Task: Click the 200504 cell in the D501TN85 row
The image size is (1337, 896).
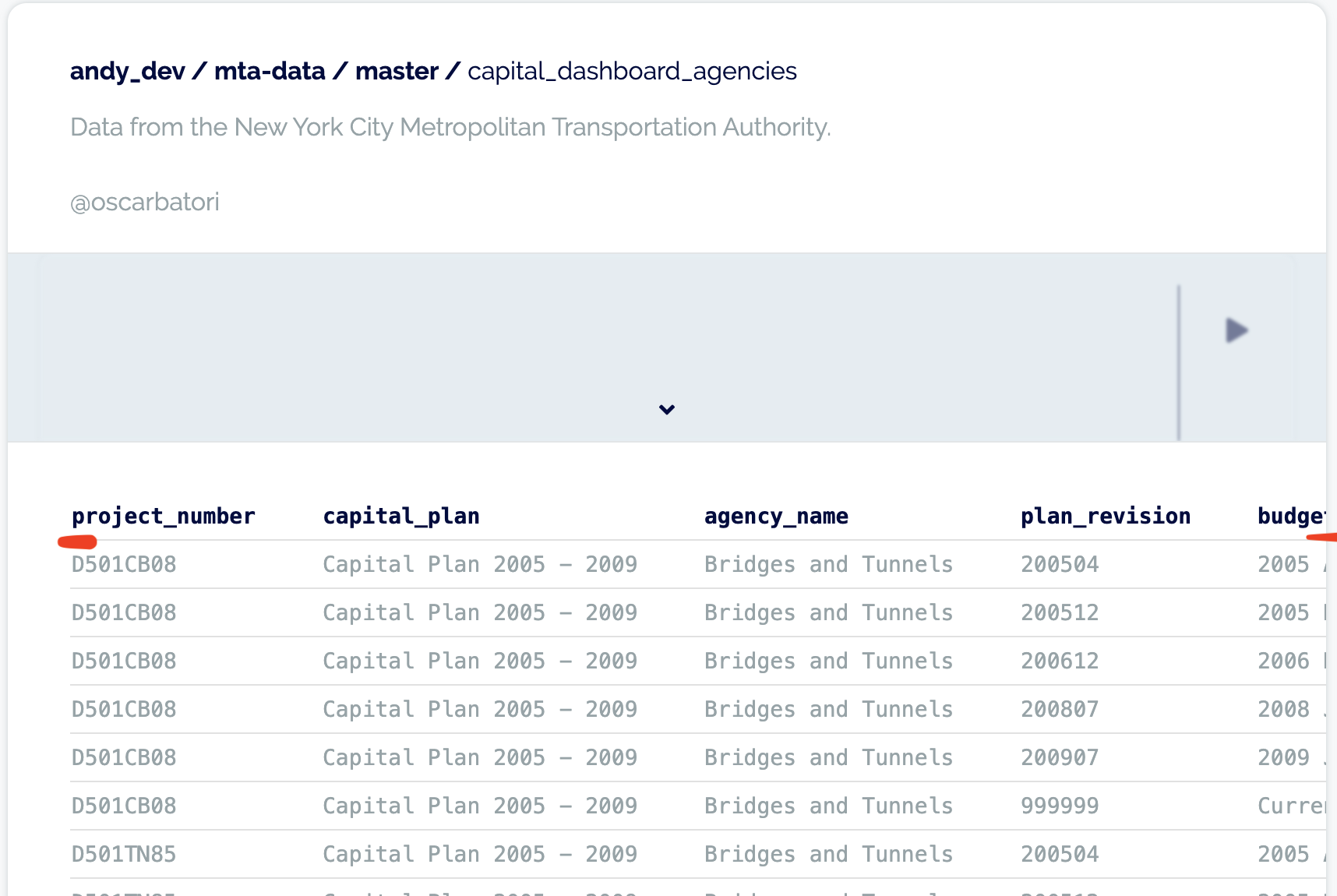Action: (1060, 854)
